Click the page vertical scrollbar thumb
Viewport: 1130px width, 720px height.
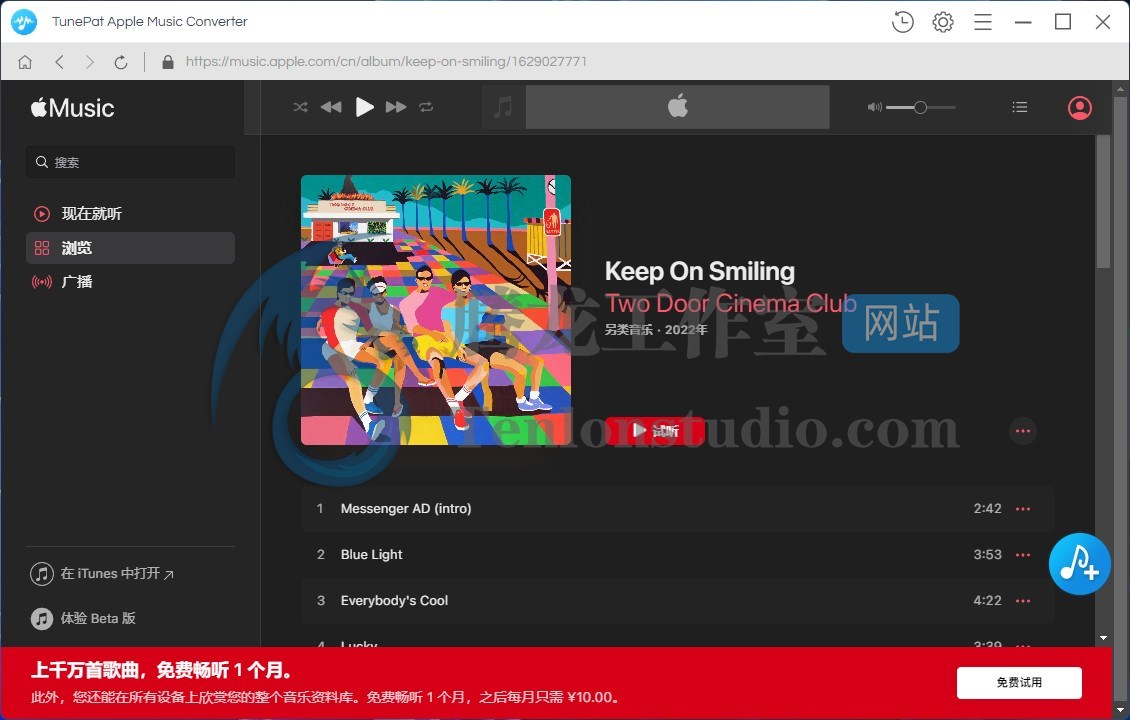pos(1103,202)
